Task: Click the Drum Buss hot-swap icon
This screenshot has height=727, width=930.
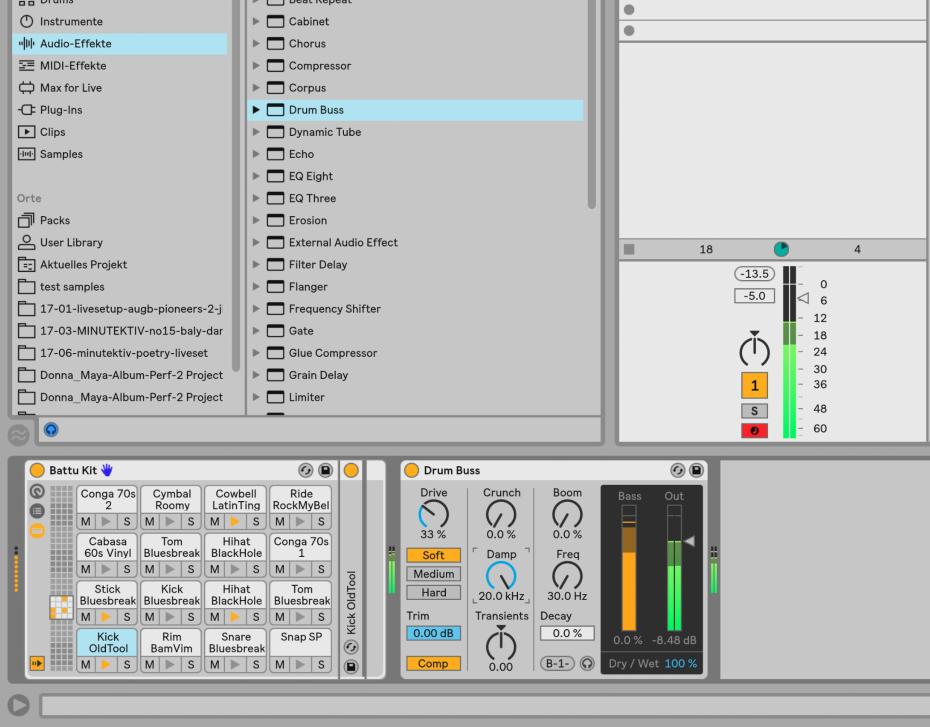Action: pos(677,470)
